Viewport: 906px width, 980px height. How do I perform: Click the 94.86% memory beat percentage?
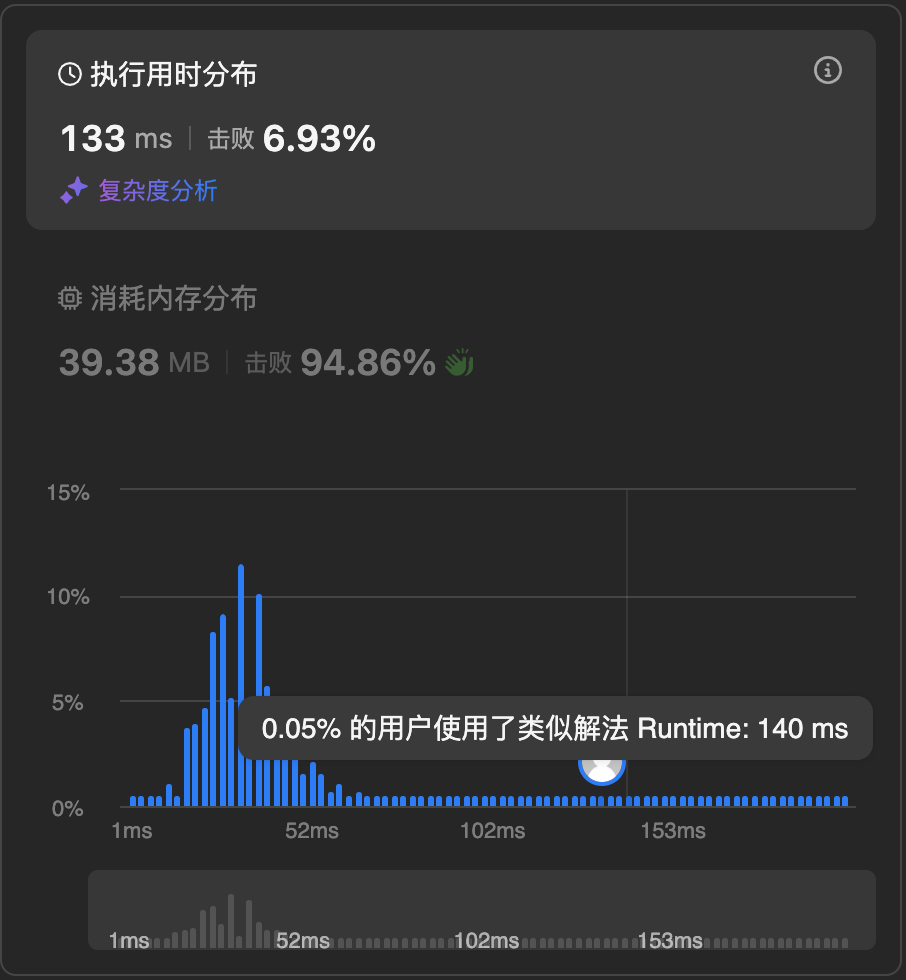pos(368,362)
